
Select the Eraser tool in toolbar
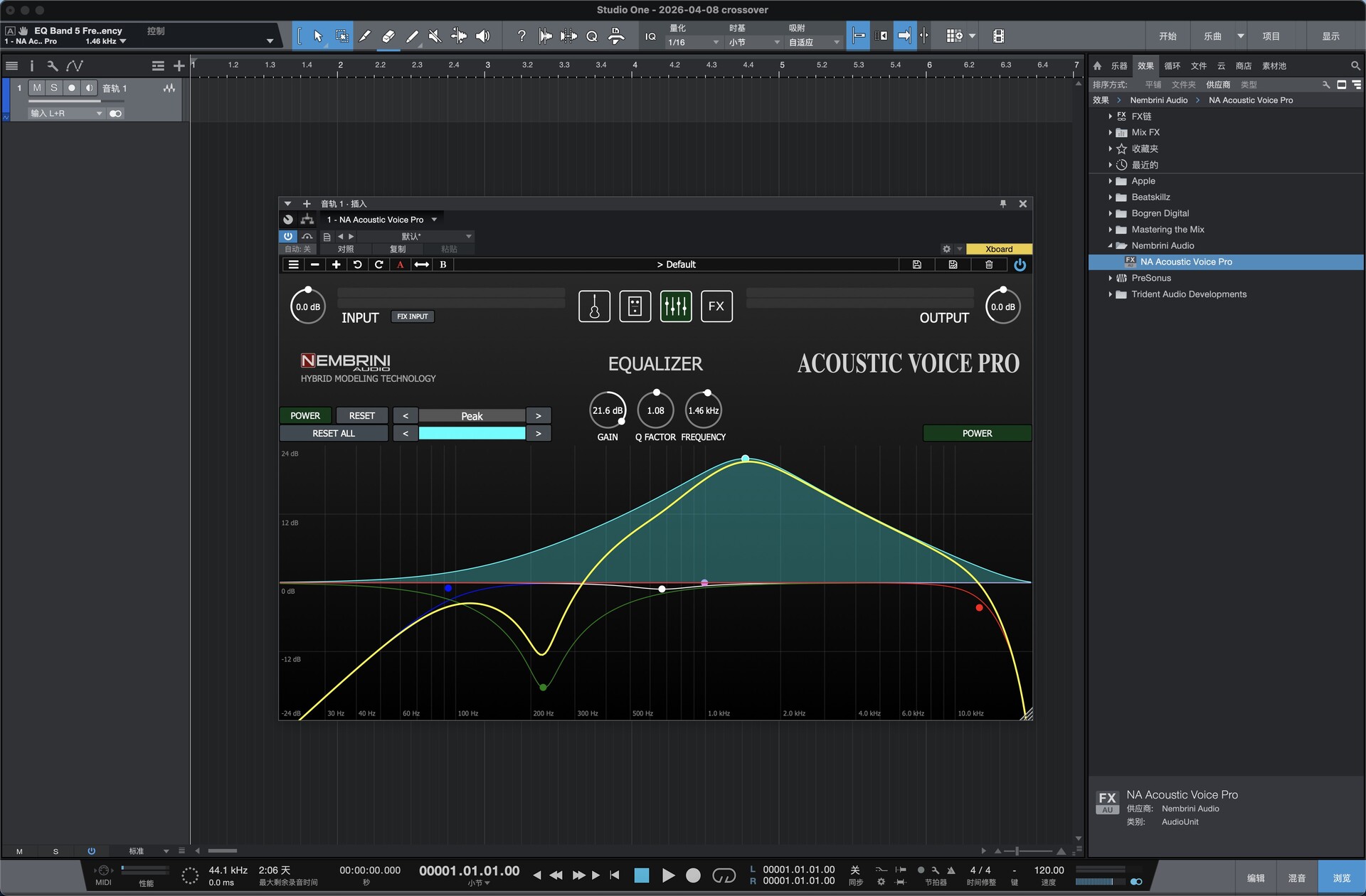(388, 36)
